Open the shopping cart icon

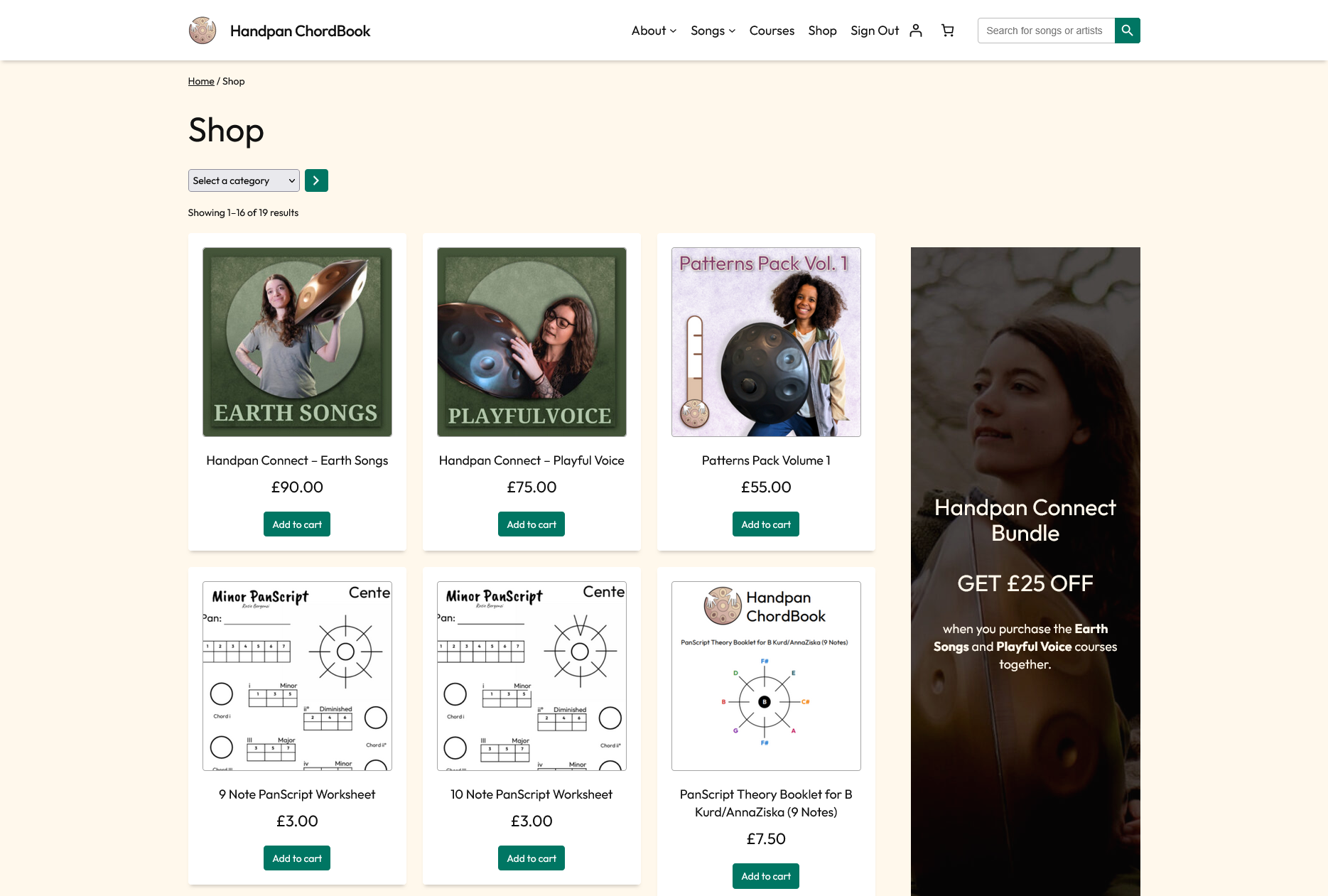(x=947, y=31)
